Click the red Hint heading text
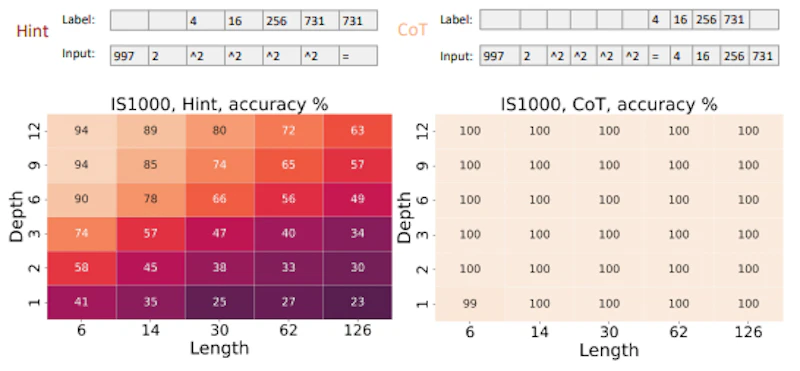800x371 pixels. [x=33, y=31]
